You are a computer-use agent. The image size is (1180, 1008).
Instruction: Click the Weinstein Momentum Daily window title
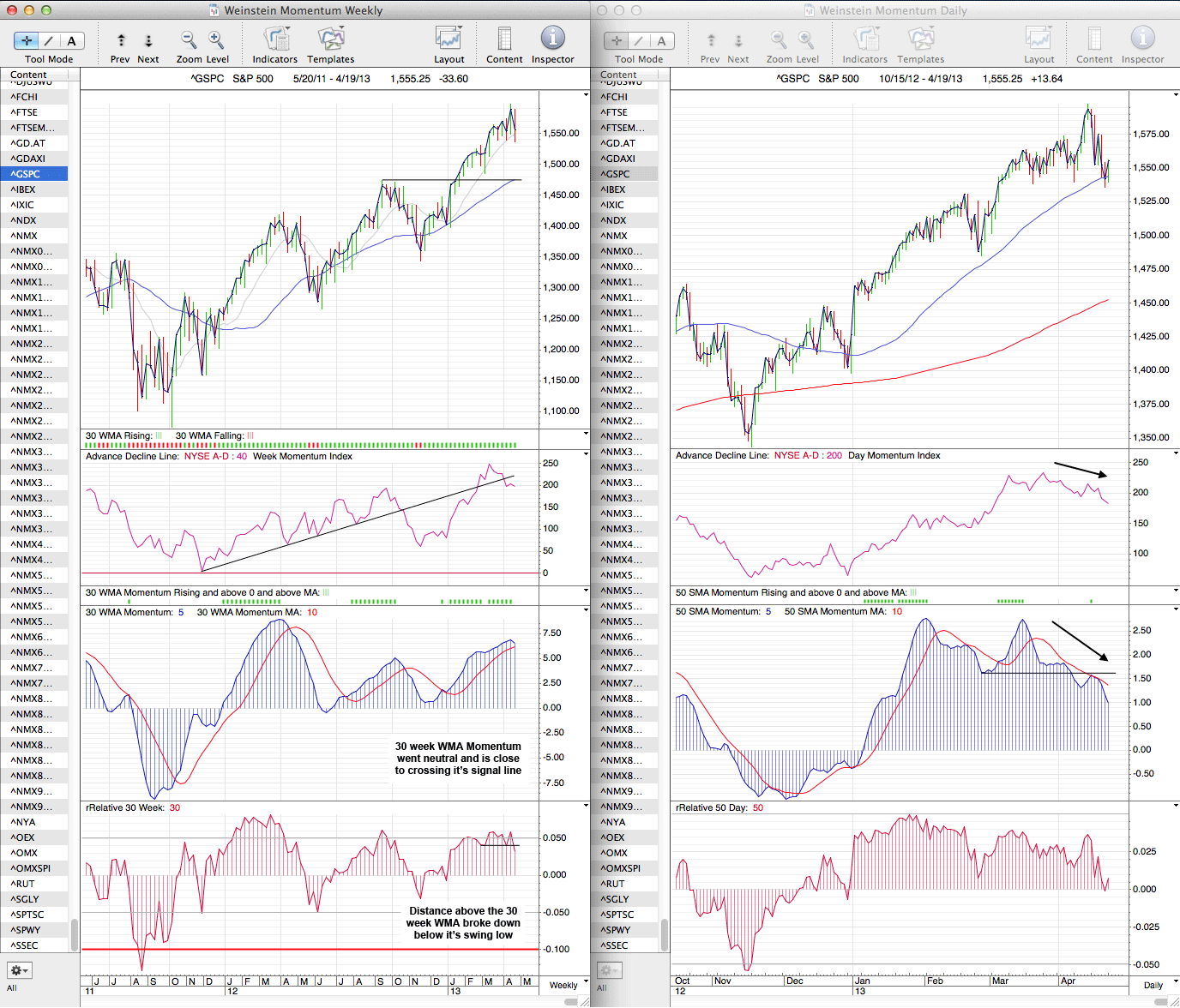[893, 10]
